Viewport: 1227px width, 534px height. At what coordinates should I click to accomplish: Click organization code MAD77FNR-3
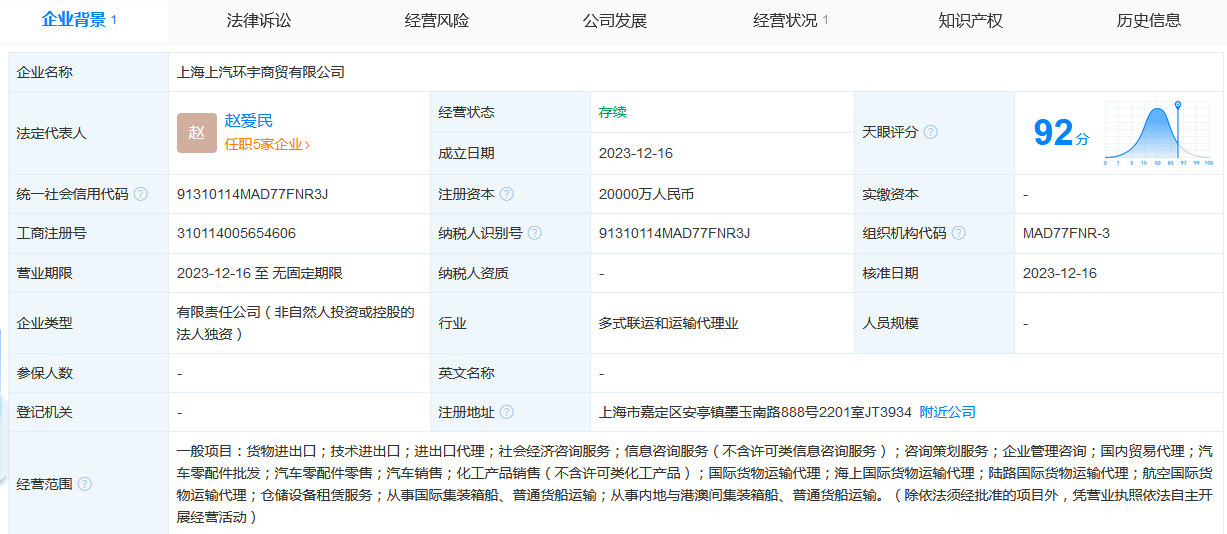pyautogui.click(x=1066, y=233)
